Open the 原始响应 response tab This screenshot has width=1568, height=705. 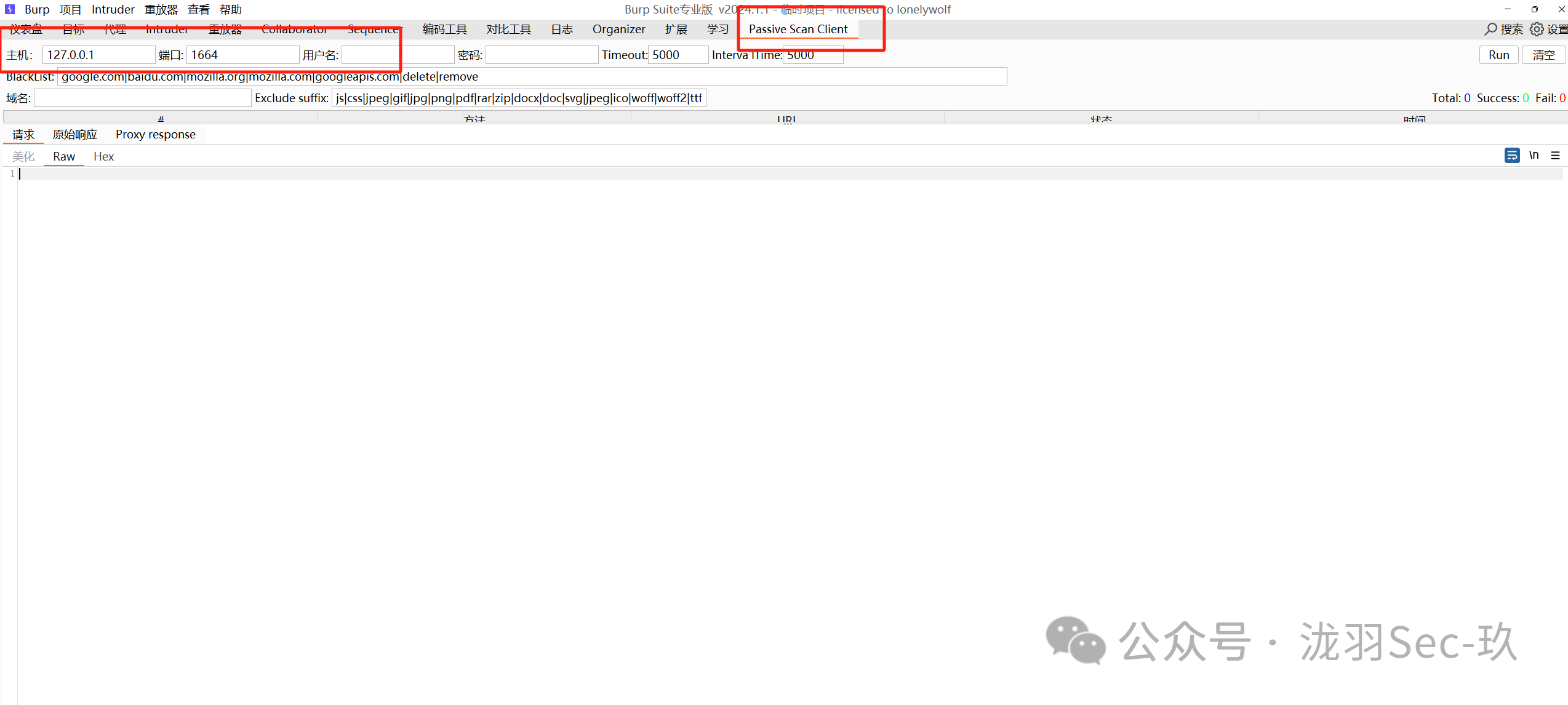point(74,134)
